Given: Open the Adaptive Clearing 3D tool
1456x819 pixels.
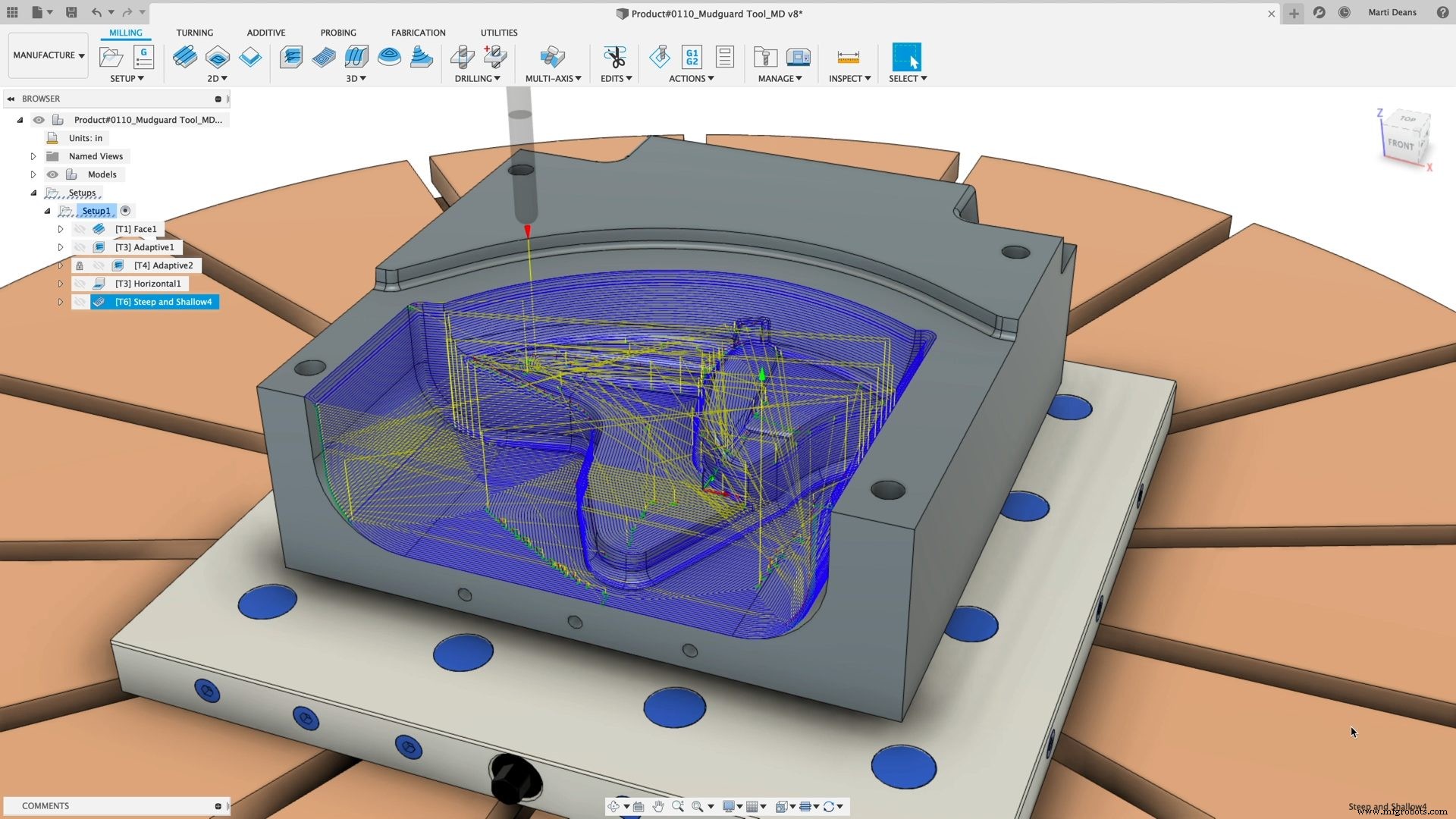Looking at the screenshot, I should (291, 57).
